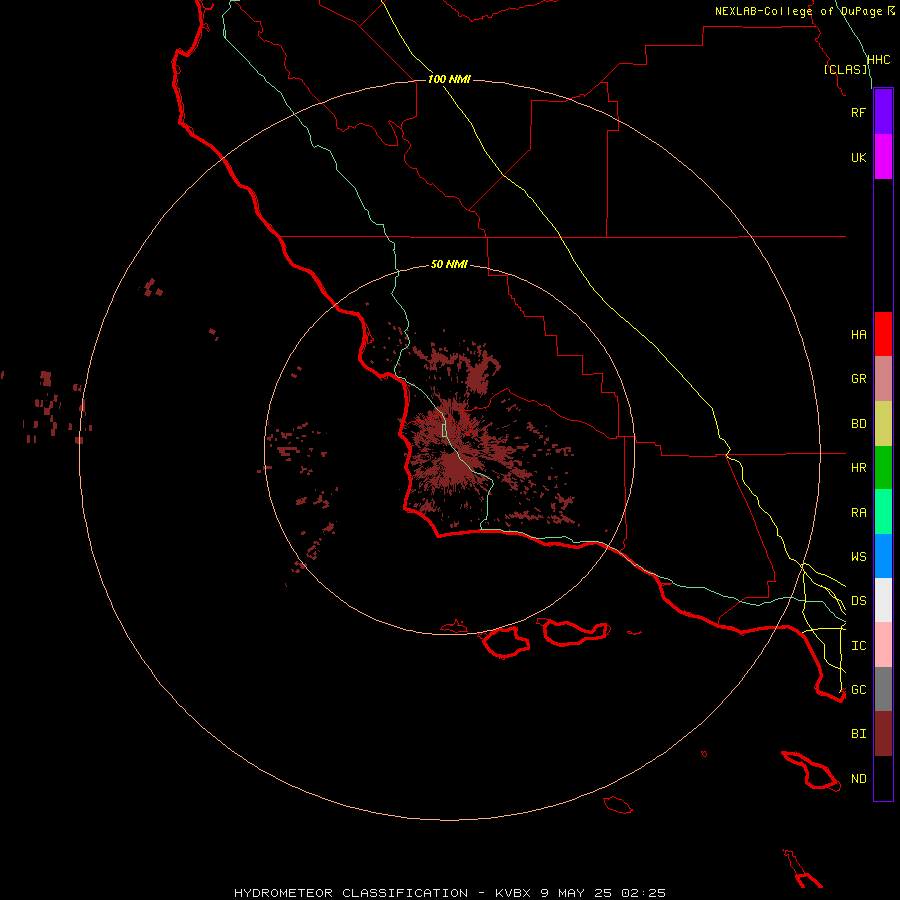
Task: Click the DS legend label
Action: [x=858, y=601]
